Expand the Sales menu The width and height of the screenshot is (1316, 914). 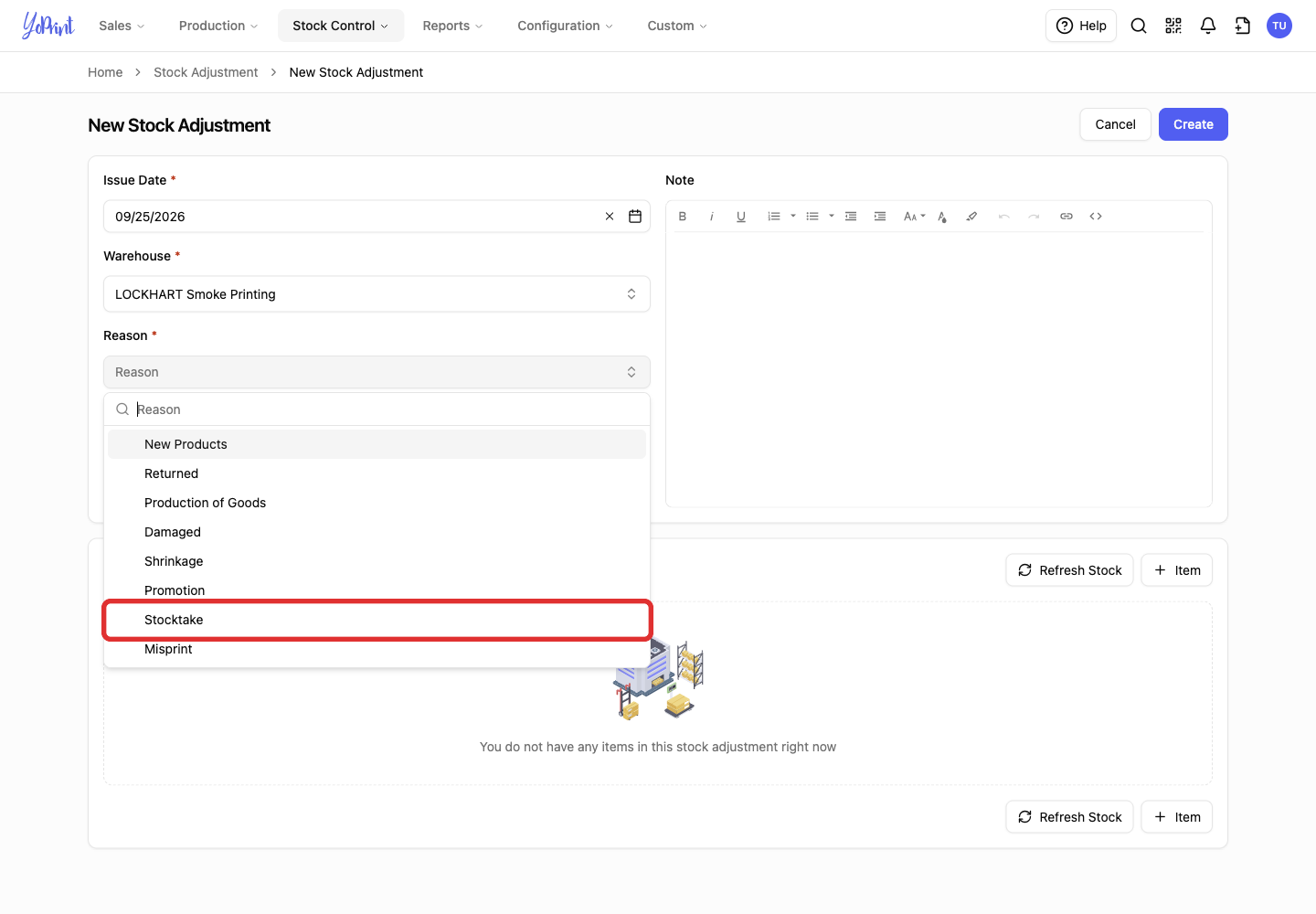tap(122, 26)
